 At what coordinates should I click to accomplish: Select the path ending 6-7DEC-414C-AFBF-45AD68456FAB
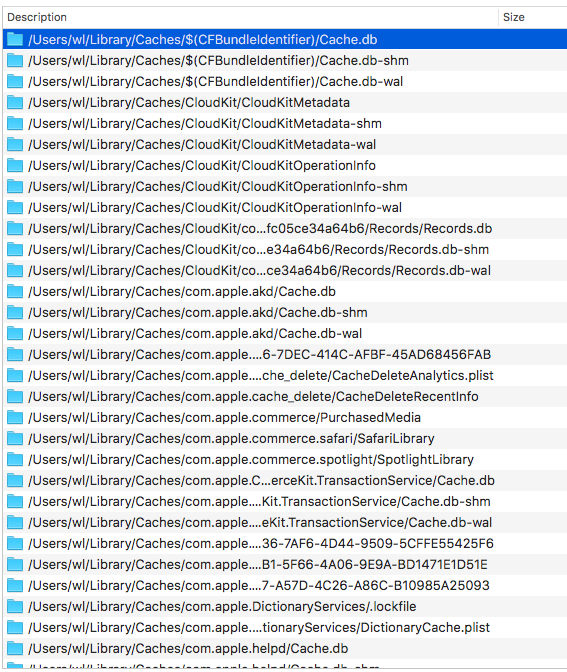[260, 355]
